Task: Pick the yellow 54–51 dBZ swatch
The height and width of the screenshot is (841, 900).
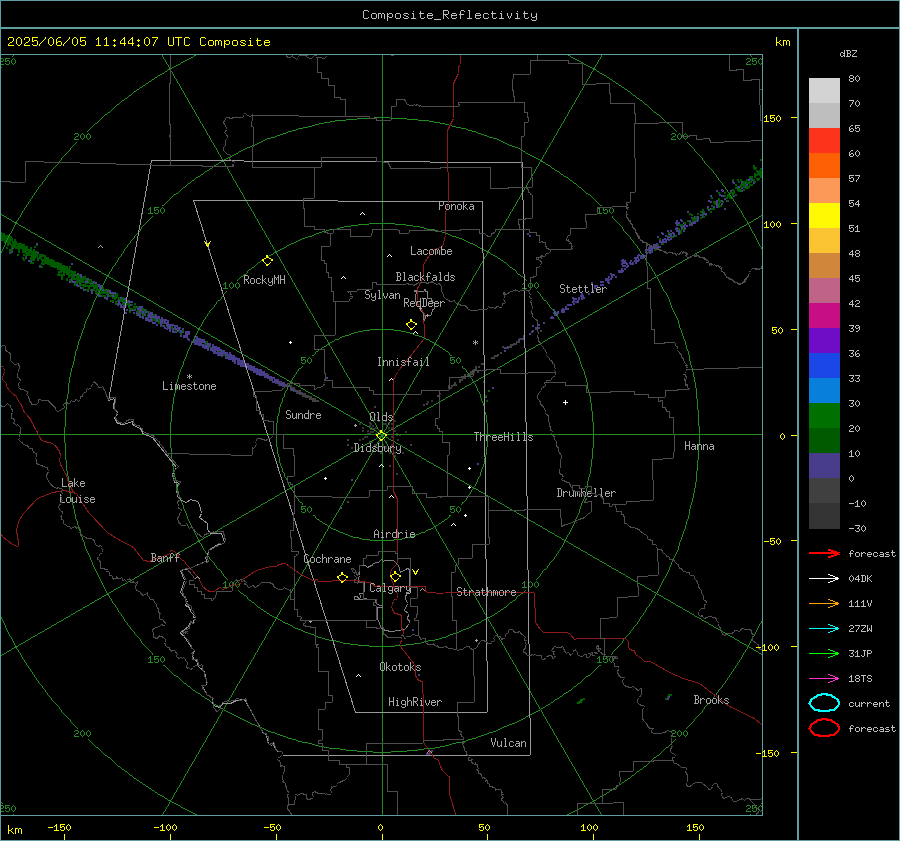Action: pos(824,216)
